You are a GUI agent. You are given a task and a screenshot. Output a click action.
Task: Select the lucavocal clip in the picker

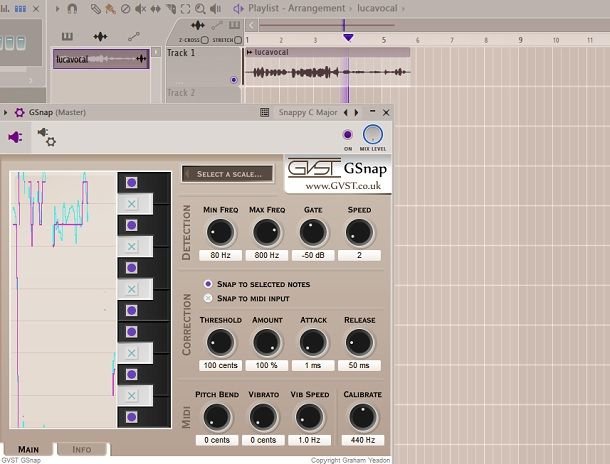point(101,59)
